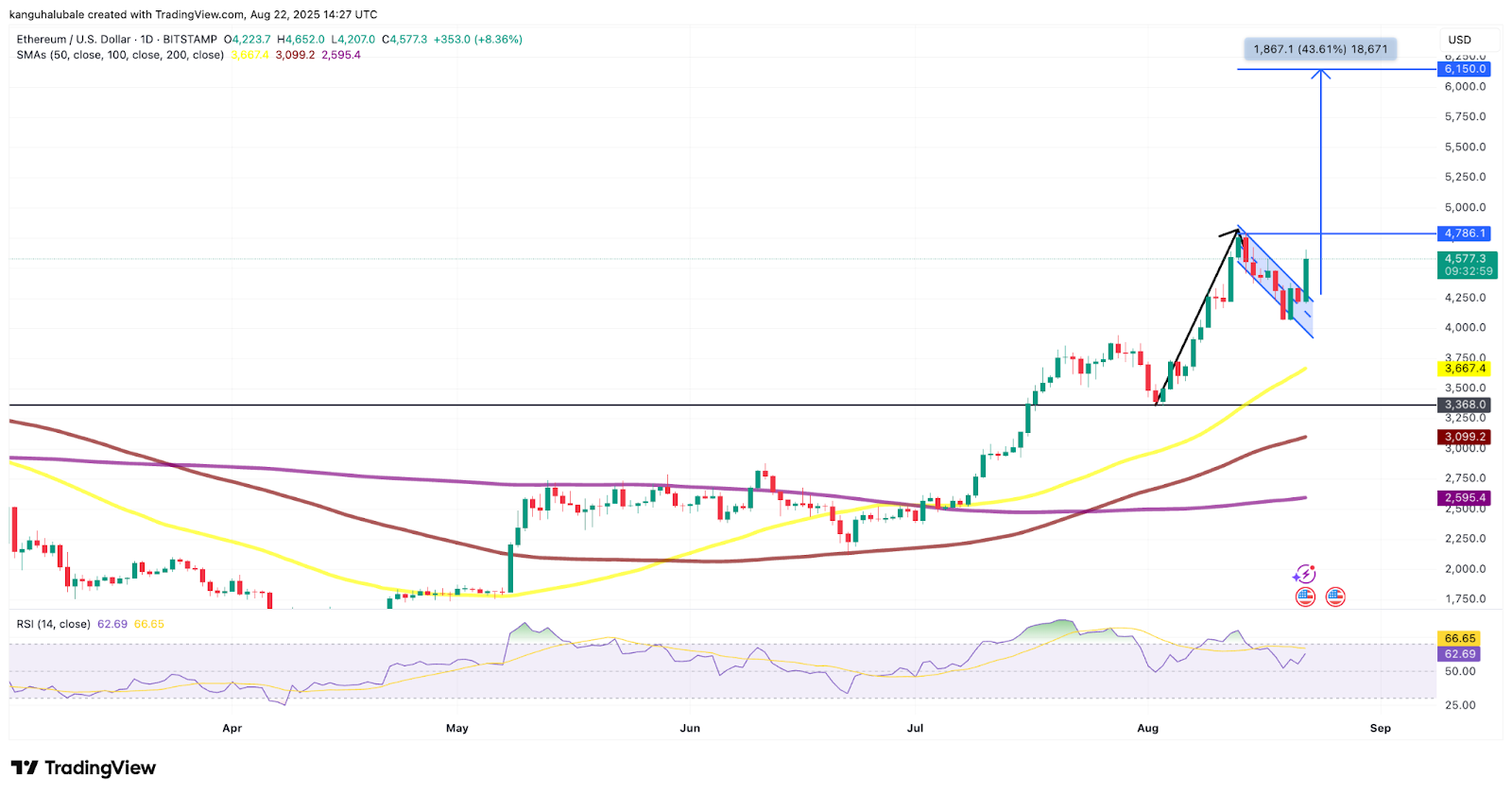
Task: Click the measurement box showing 1,867.1 (43.61%)
Action: tap(1320, 49)
